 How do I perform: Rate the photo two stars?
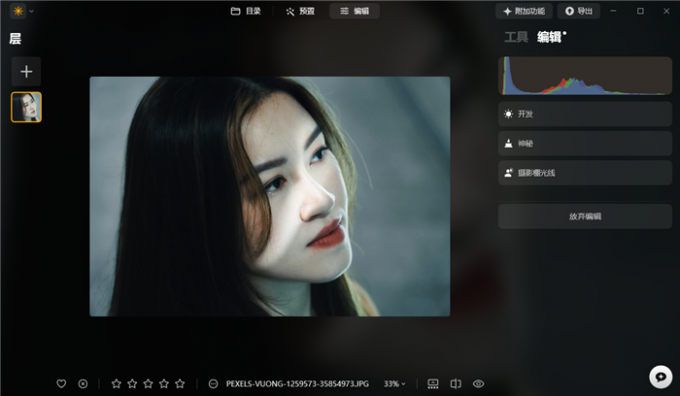click(132, 384)
